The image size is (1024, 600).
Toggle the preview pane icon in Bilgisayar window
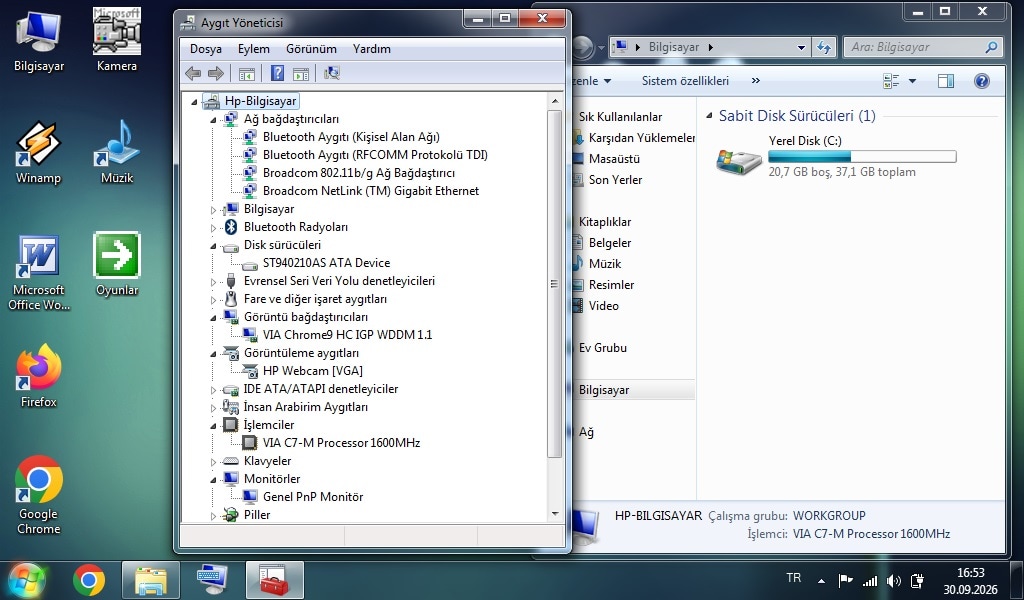946,81
